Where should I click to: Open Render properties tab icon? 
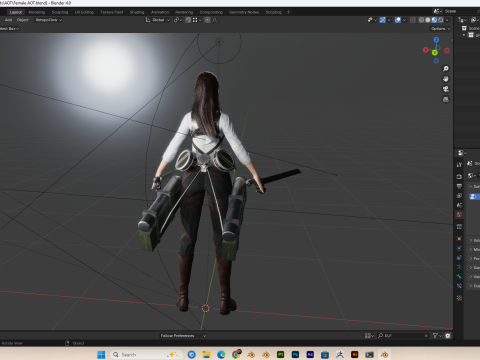pos(459,177)
